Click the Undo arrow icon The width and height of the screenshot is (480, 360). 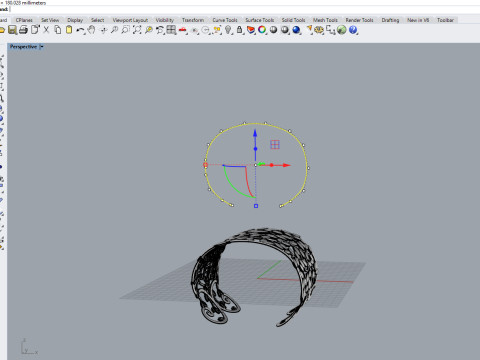[80, 30]
